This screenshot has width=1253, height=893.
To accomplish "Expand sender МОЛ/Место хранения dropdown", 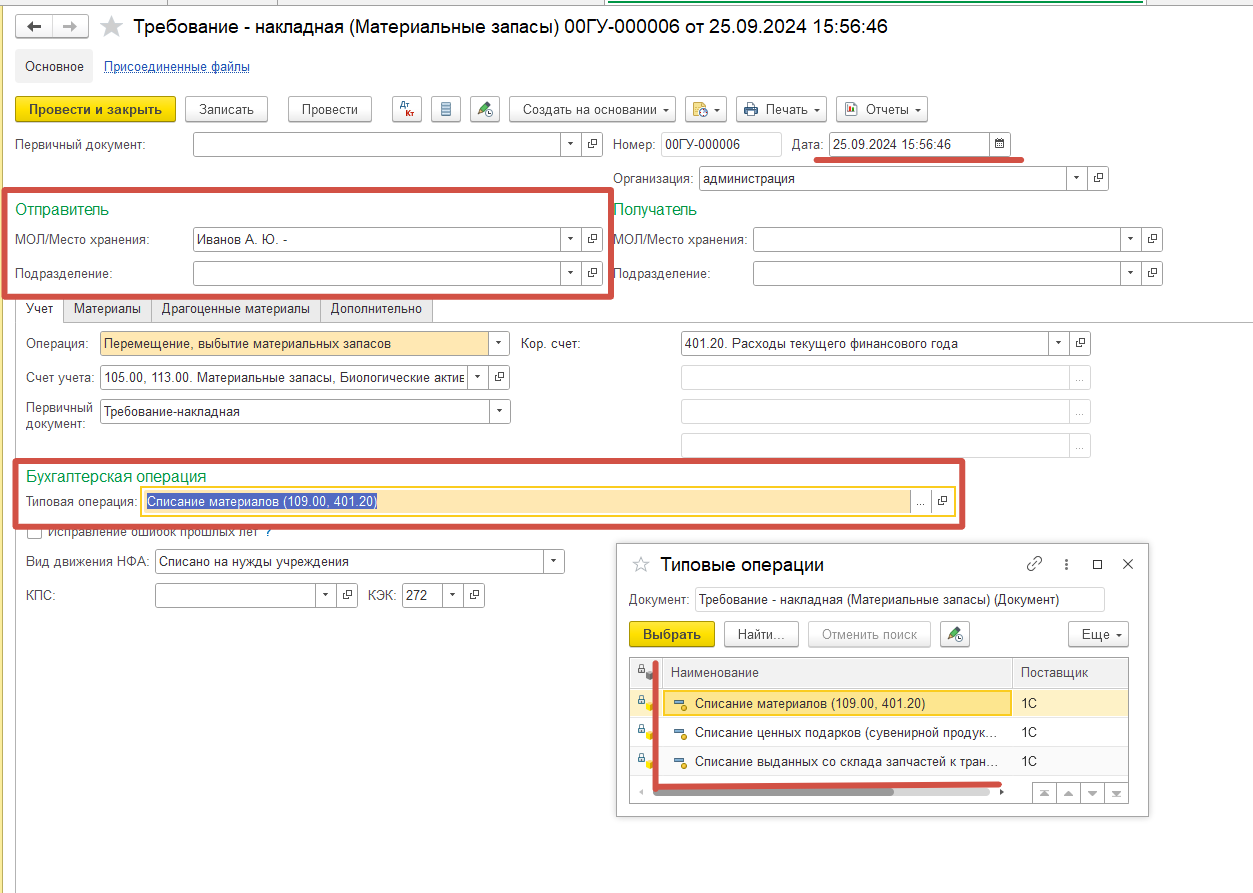I will (x=570, y=239).
